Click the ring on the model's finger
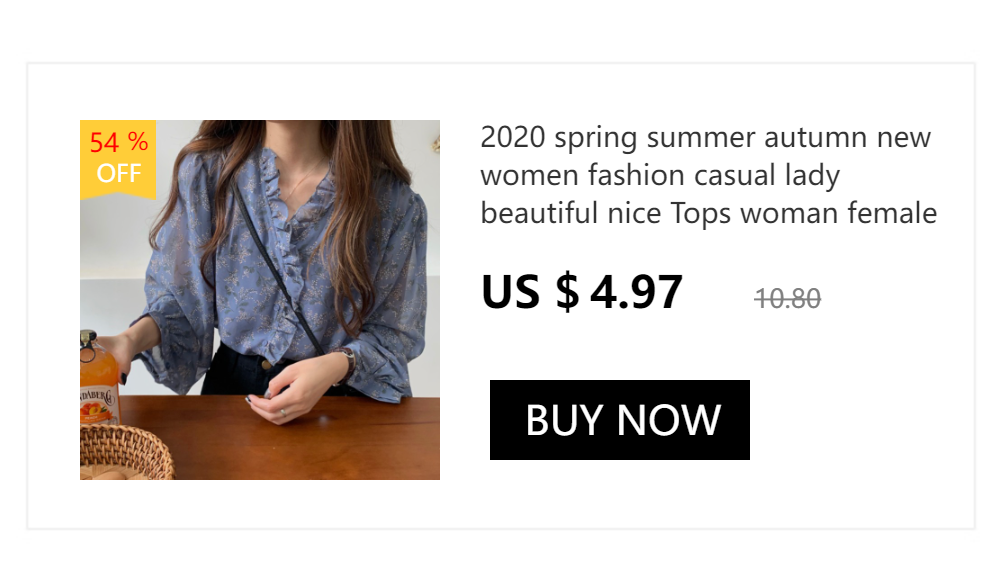This screenshot has width=1000, height=580. [x=283, y=412]
